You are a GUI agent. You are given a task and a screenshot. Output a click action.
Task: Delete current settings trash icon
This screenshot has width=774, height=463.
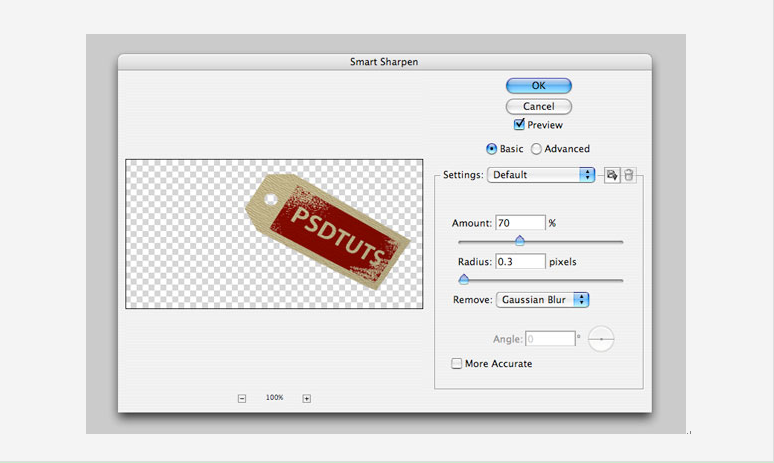click(628, 175)
